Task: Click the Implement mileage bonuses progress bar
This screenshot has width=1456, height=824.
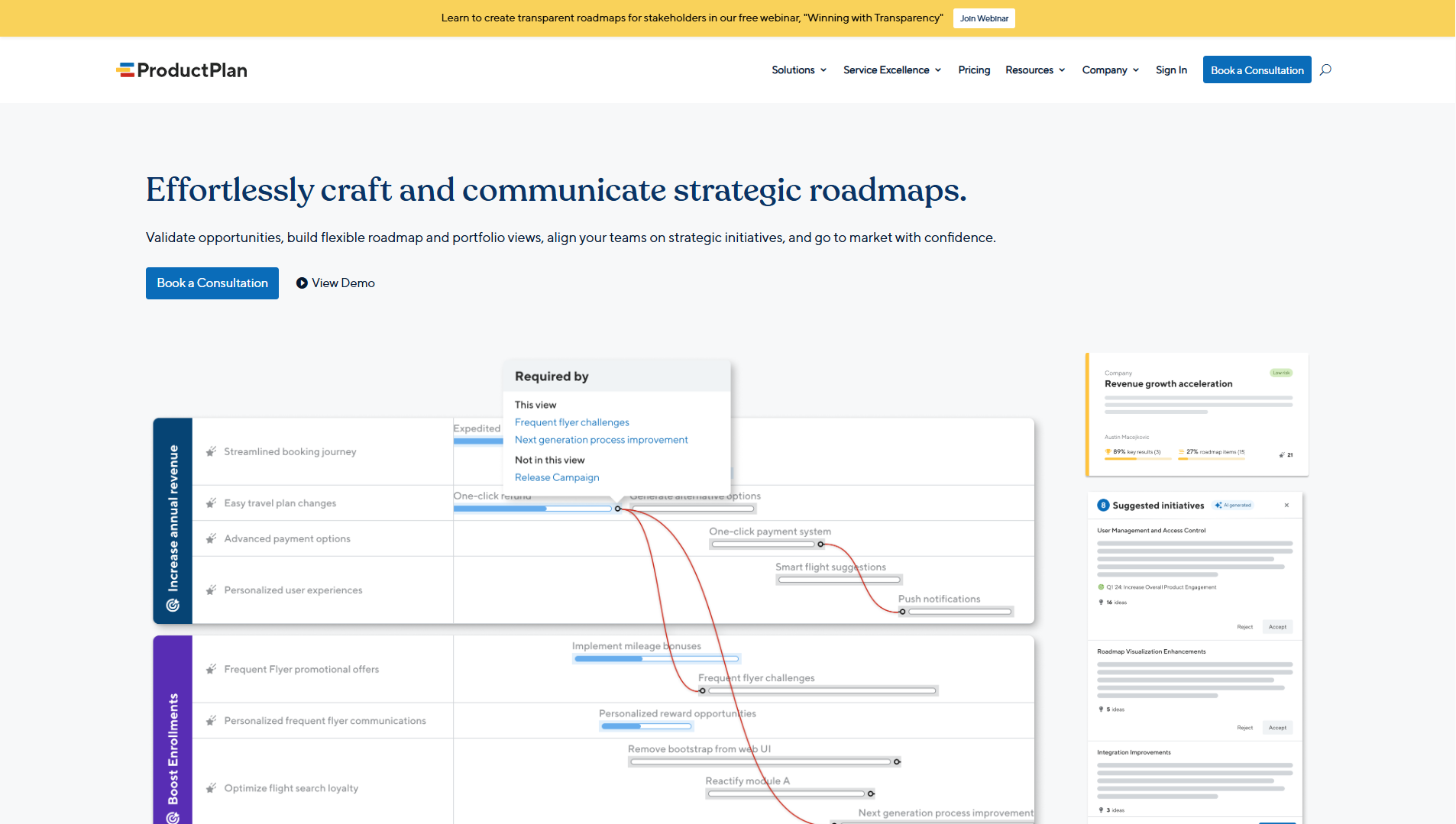Action: pyautogui.click(x=656, y=658)
